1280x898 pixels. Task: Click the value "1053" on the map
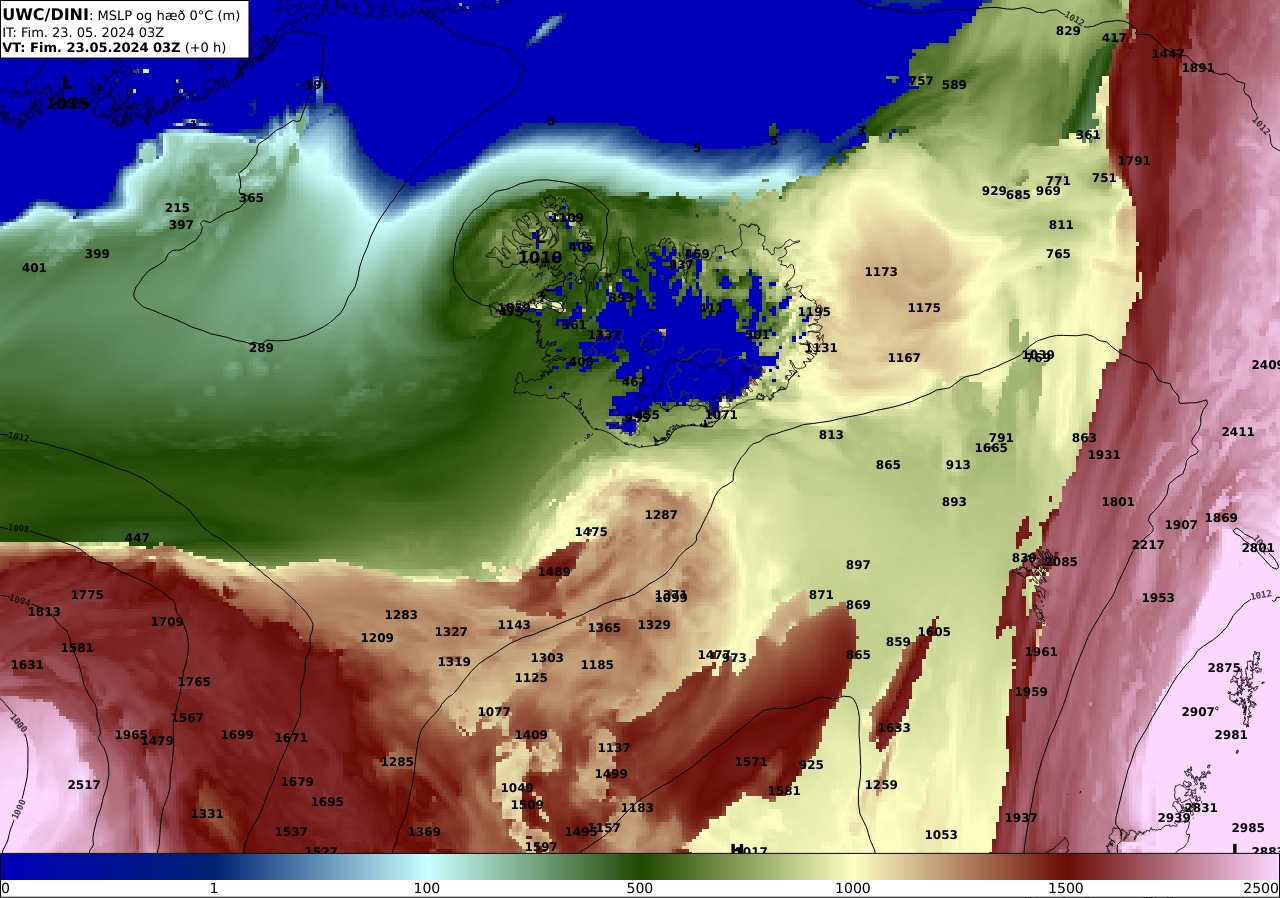[941, 835]
